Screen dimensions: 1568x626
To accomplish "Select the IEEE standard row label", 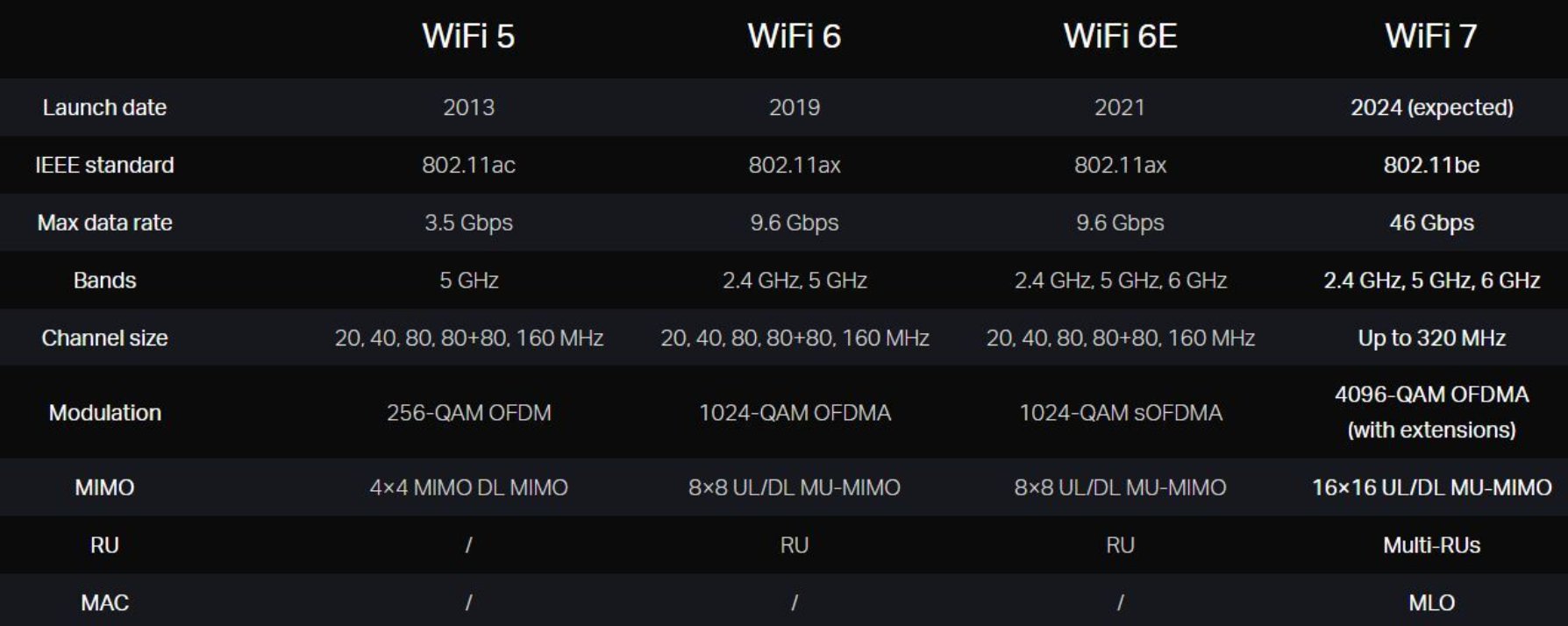I will [104, 165].
